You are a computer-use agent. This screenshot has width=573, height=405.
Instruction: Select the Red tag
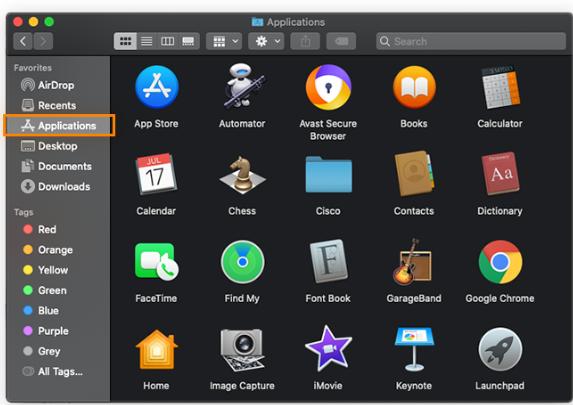point(58,230)
